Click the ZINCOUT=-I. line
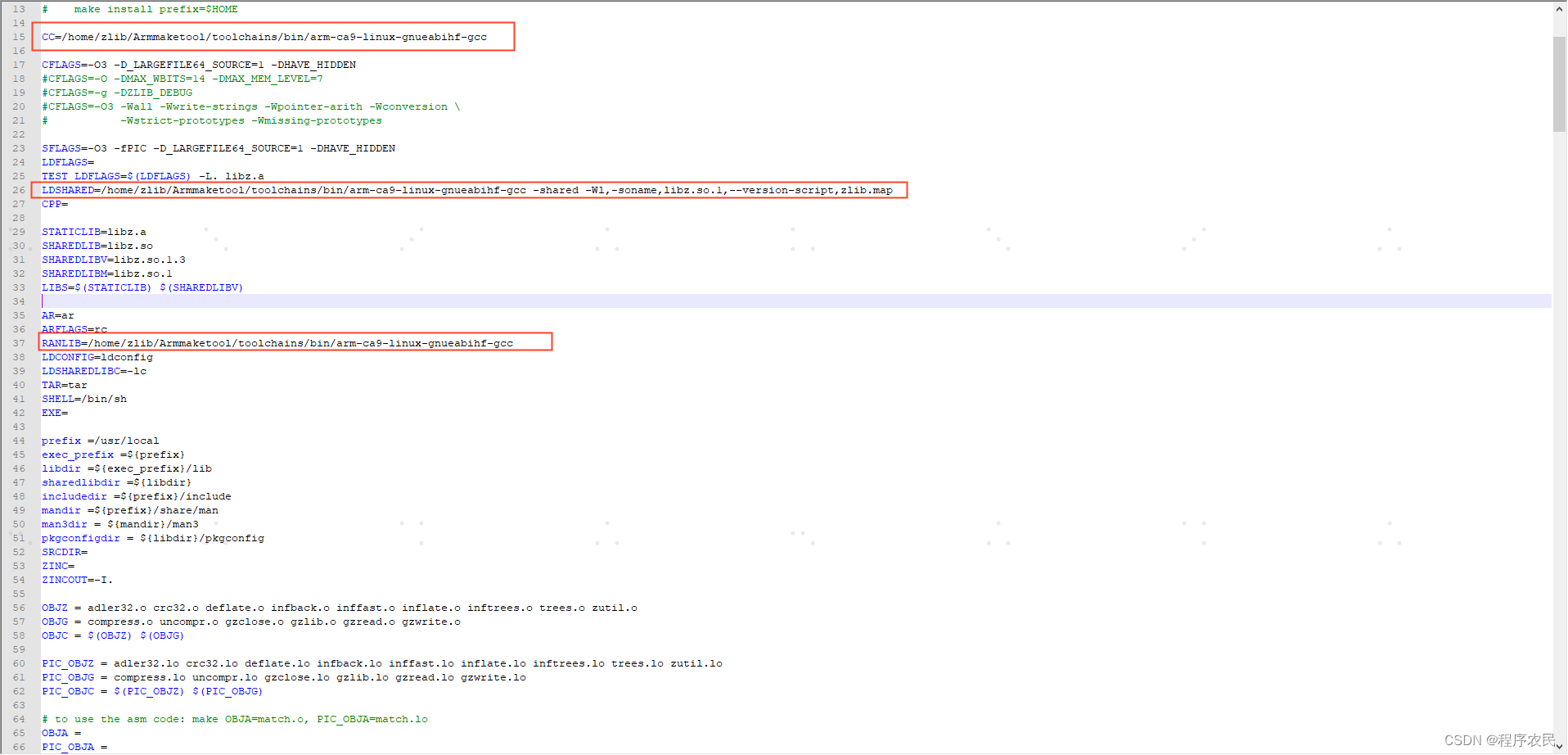The image size is (1568, 755). [x=78, y=580]
